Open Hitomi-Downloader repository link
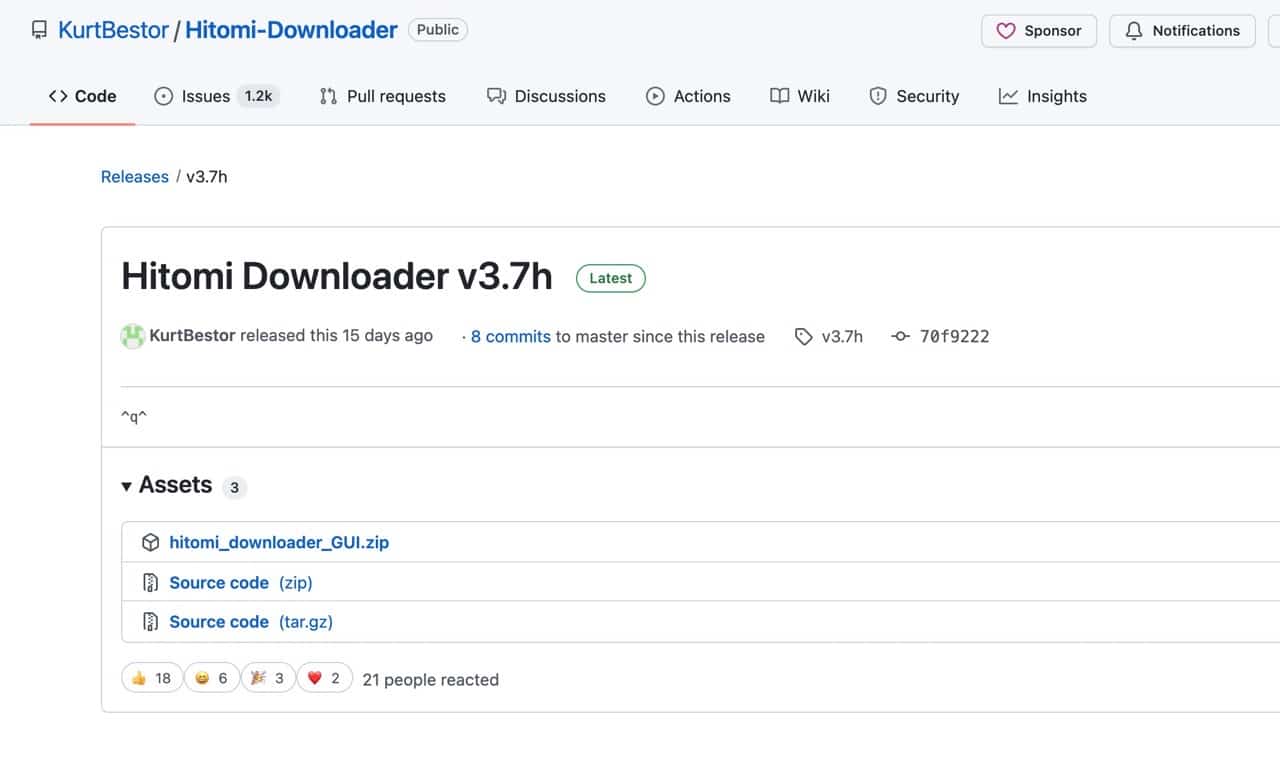Image resolution: width=1280 pixels, height=758 pixels. [x=291, y=30]
